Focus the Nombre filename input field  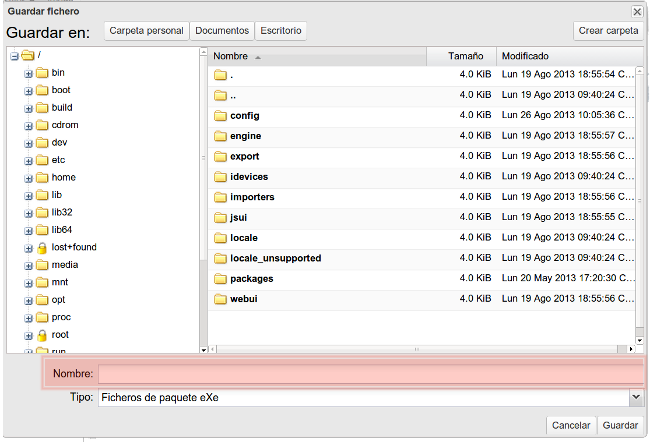pos(368,374)
